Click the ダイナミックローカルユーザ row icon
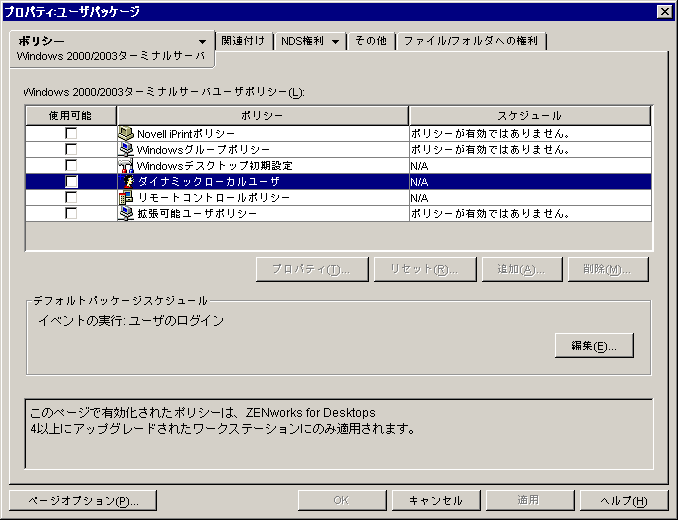678x520 pixels. point(128,181)
